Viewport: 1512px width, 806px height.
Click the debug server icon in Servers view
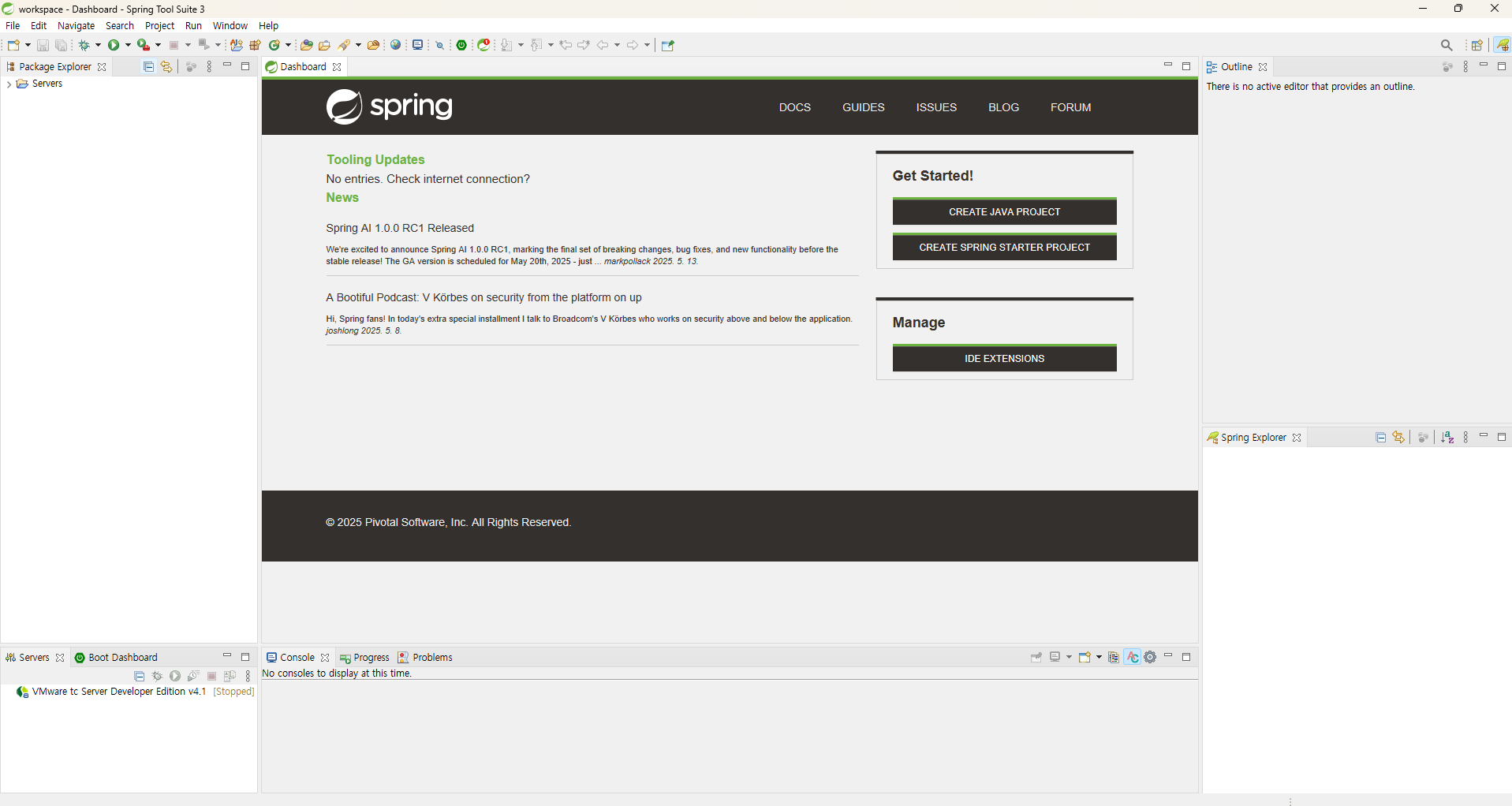(157, 676)
